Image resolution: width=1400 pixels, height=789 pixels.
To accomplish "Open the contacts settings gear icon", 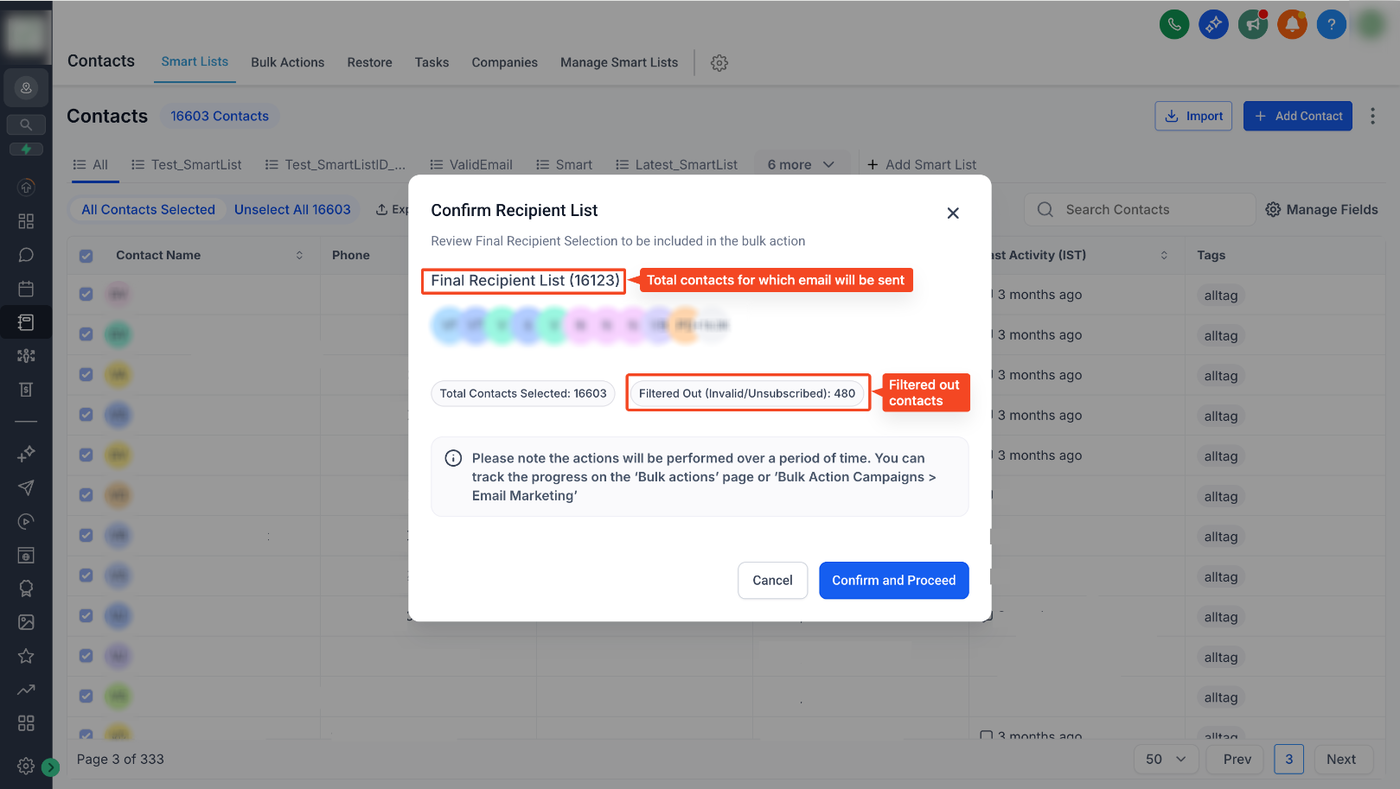I will tap(719, 62).
